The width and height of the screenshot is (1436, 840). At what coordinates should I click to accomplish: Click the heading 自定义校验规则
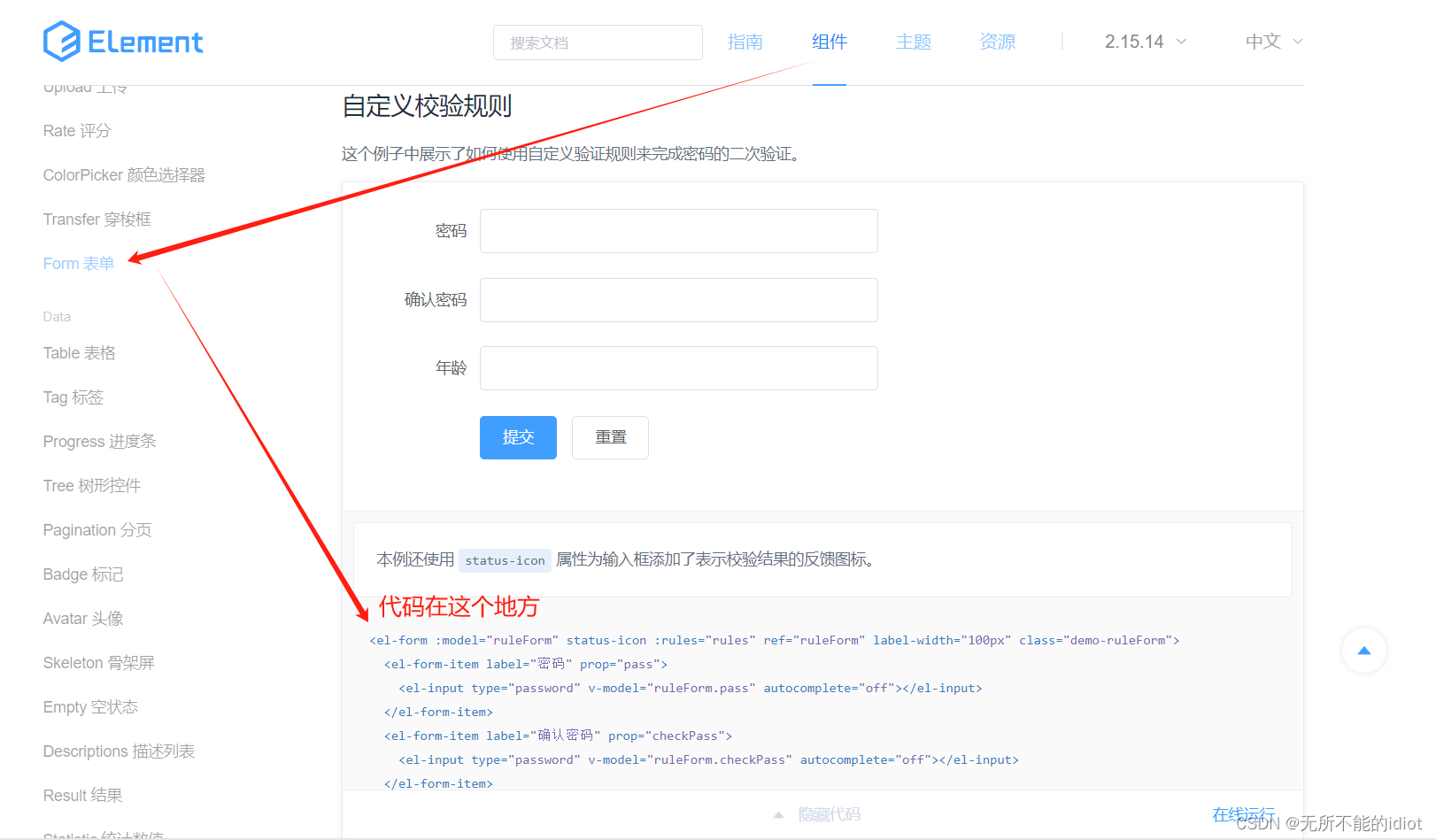[x=427, y=106]
